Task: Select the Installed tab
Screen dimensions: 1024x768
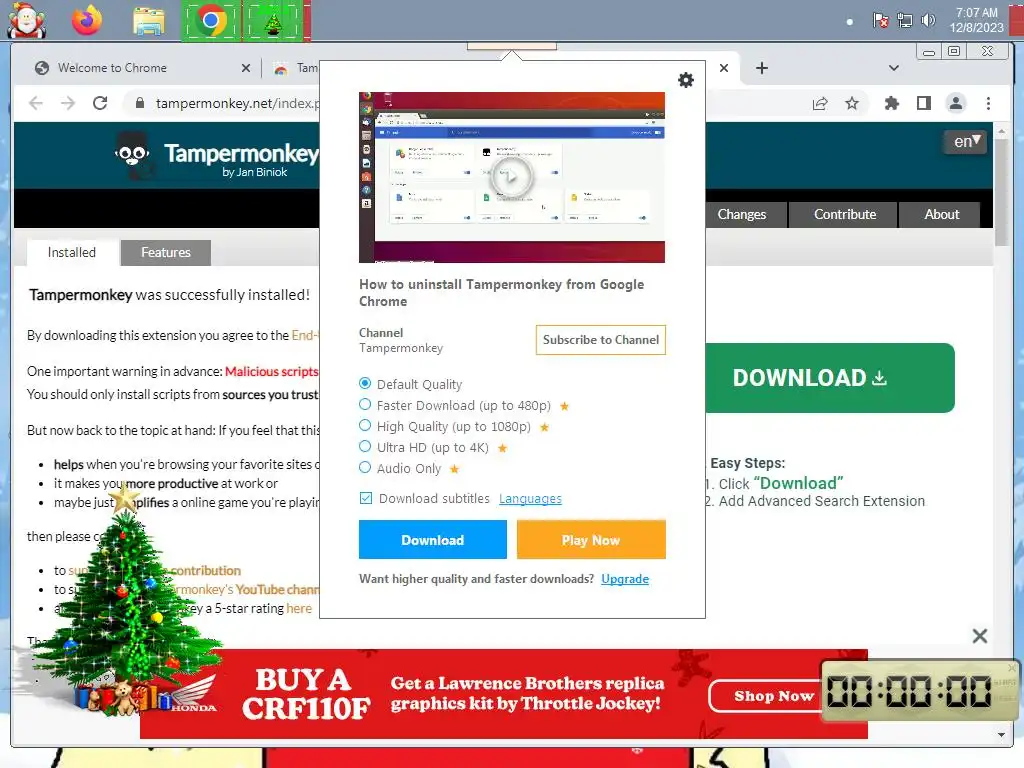Action: pyautogui.click(x=72, y=252)
